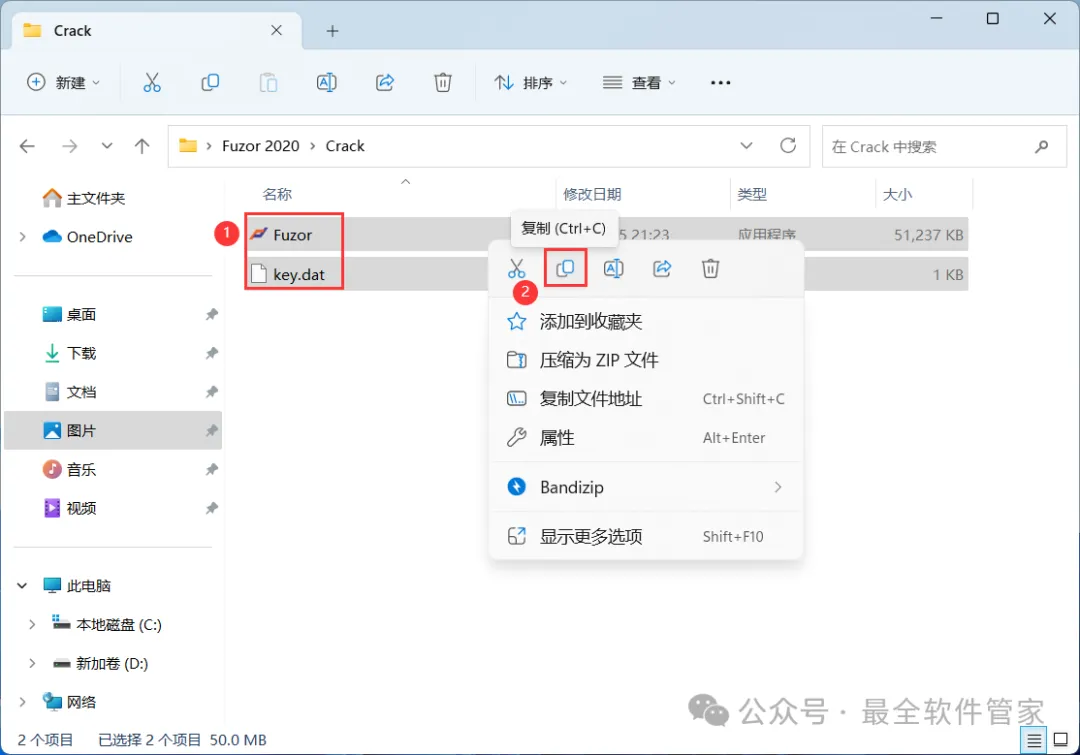
Task: Open a new tab with plus button
Action: pos(333,31)
